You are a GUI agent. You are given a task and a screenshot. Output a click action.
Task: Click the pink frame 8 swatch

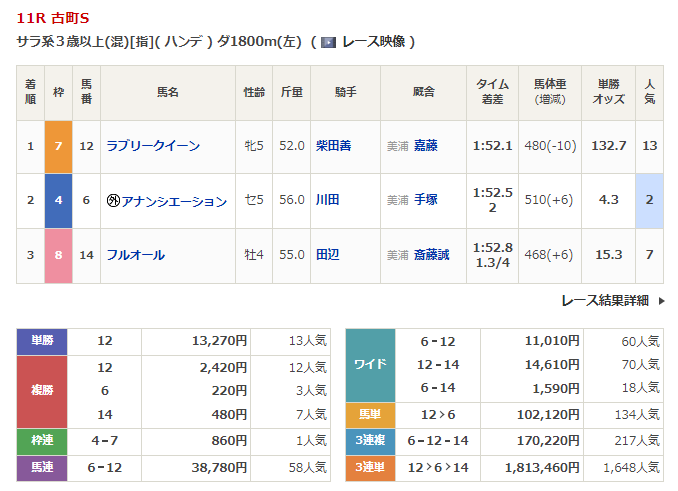pyautogui.click(x=58, y=255)
